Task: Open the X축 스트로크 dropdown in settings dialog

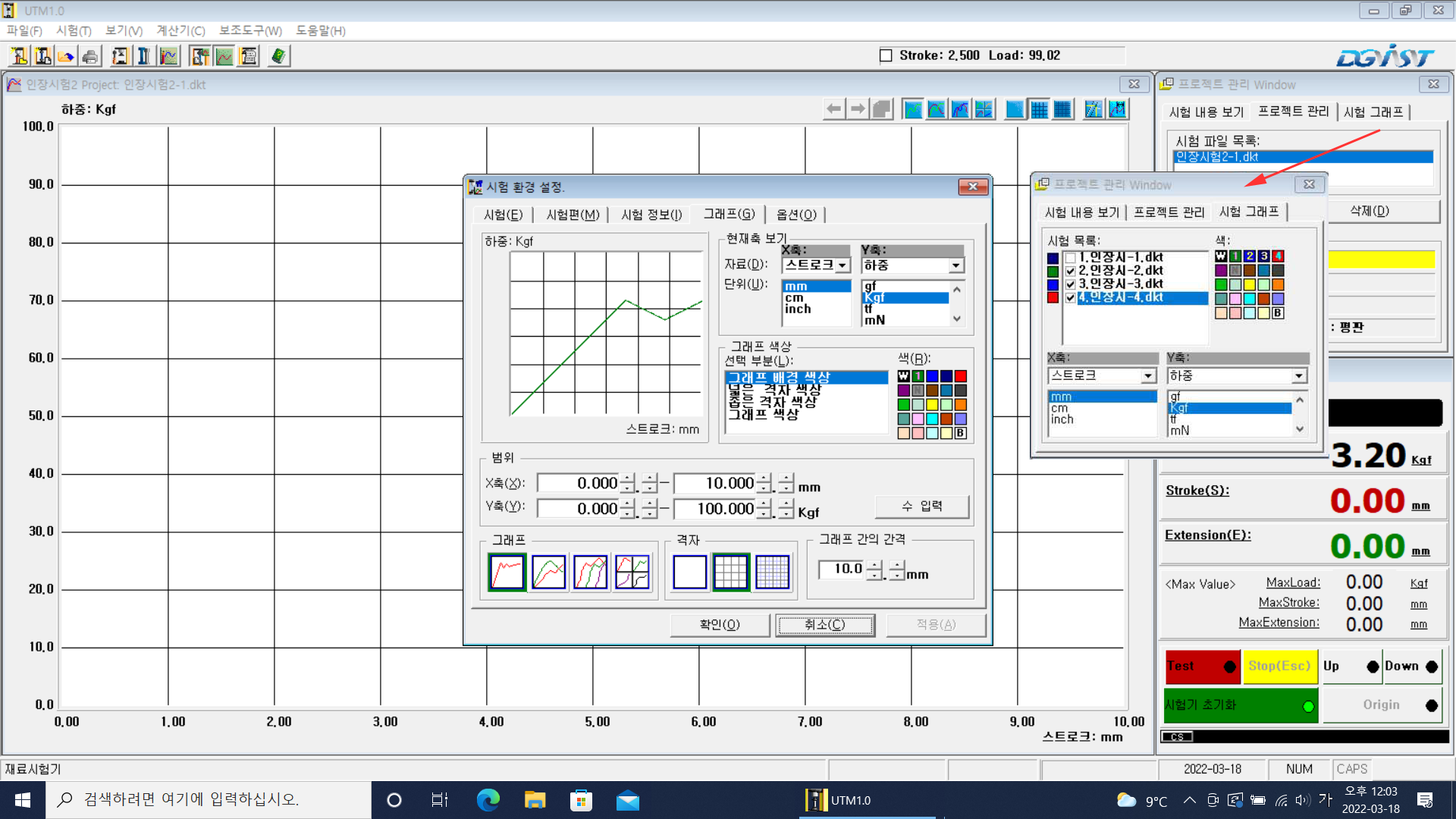Action: point(843,265)
